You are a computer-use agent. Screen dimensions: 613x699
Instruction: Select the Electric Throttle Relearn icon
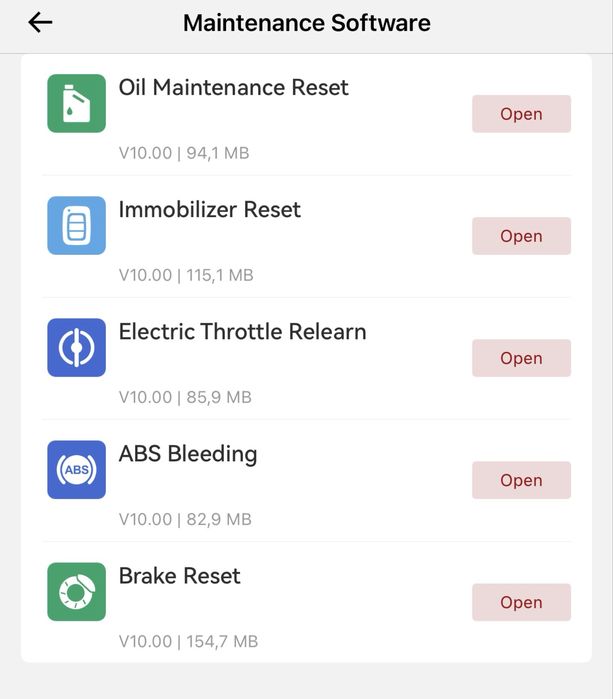76,347
